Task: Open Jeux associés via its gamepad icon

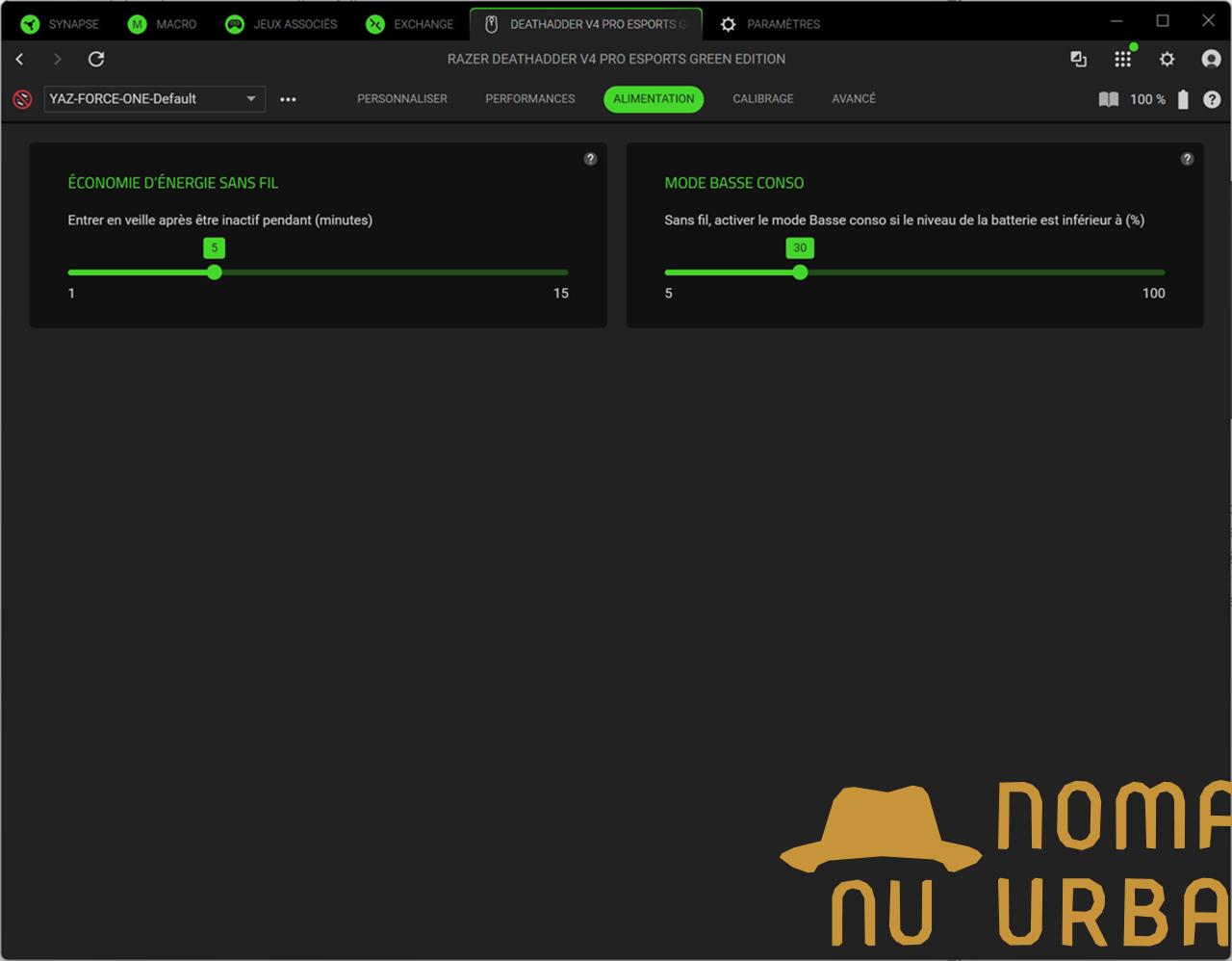Action: click(x=234, y=24)
